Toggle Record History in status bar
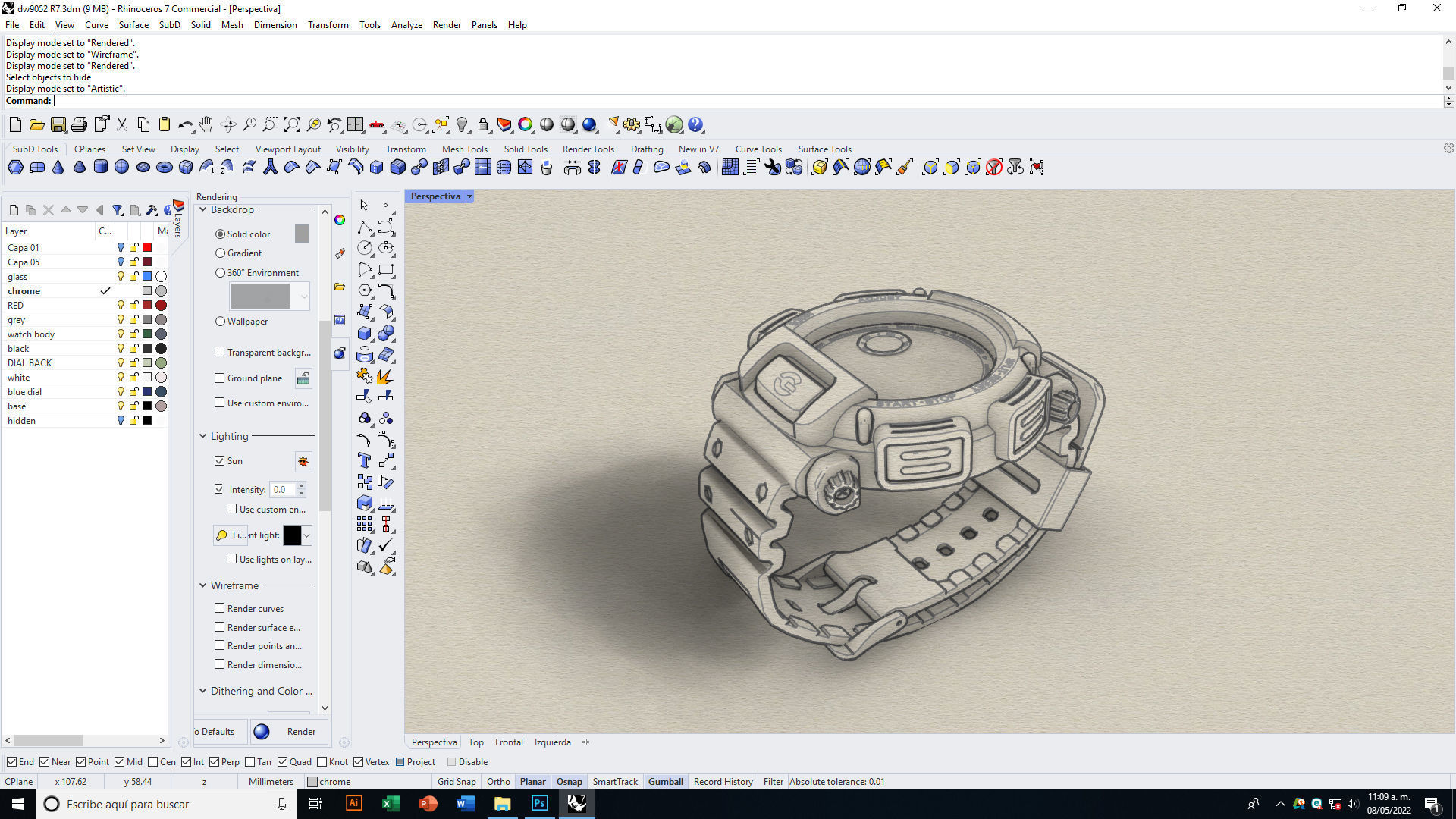The image size is (1456, 819). tap(723, 782)
